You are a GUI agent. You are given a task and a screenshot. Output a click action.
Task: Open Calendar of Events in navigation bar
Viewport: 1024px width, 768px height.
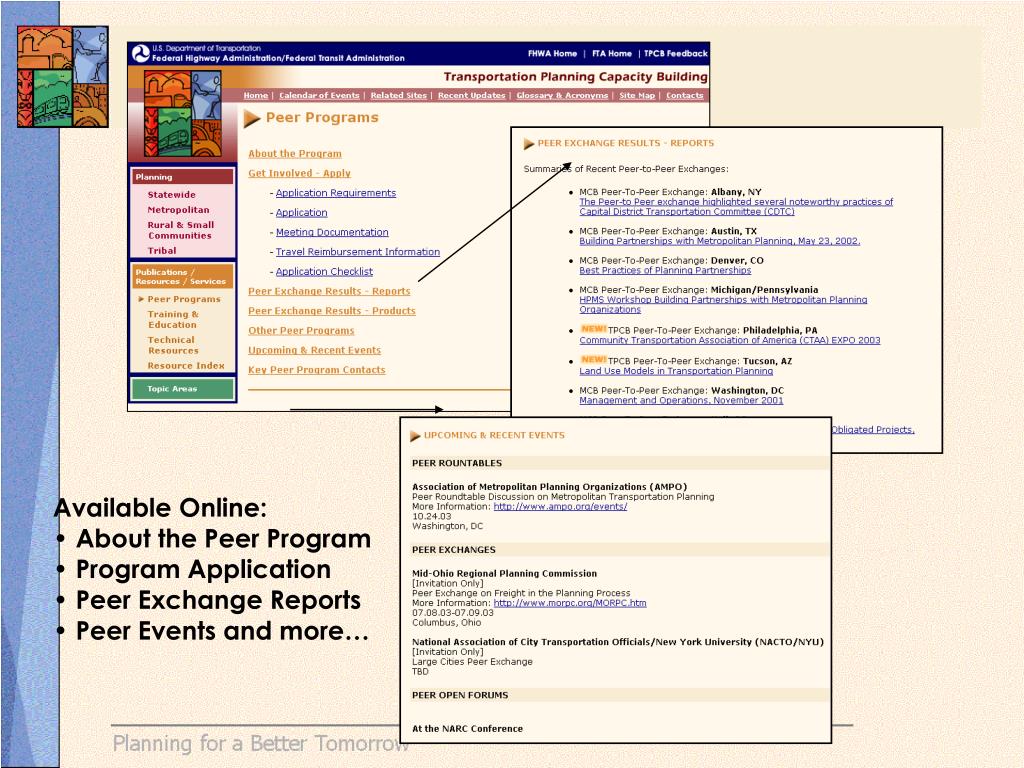(319, 95)
